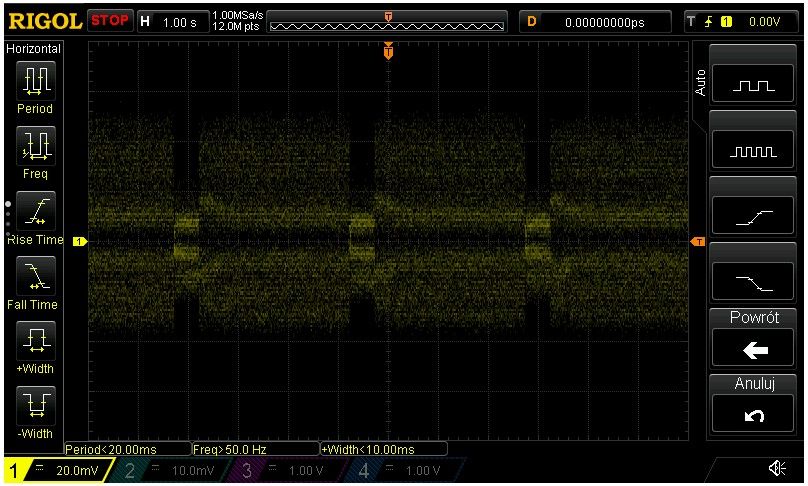
Task: Open the horizontal timebase 1.00 s field
Action: 173,22
